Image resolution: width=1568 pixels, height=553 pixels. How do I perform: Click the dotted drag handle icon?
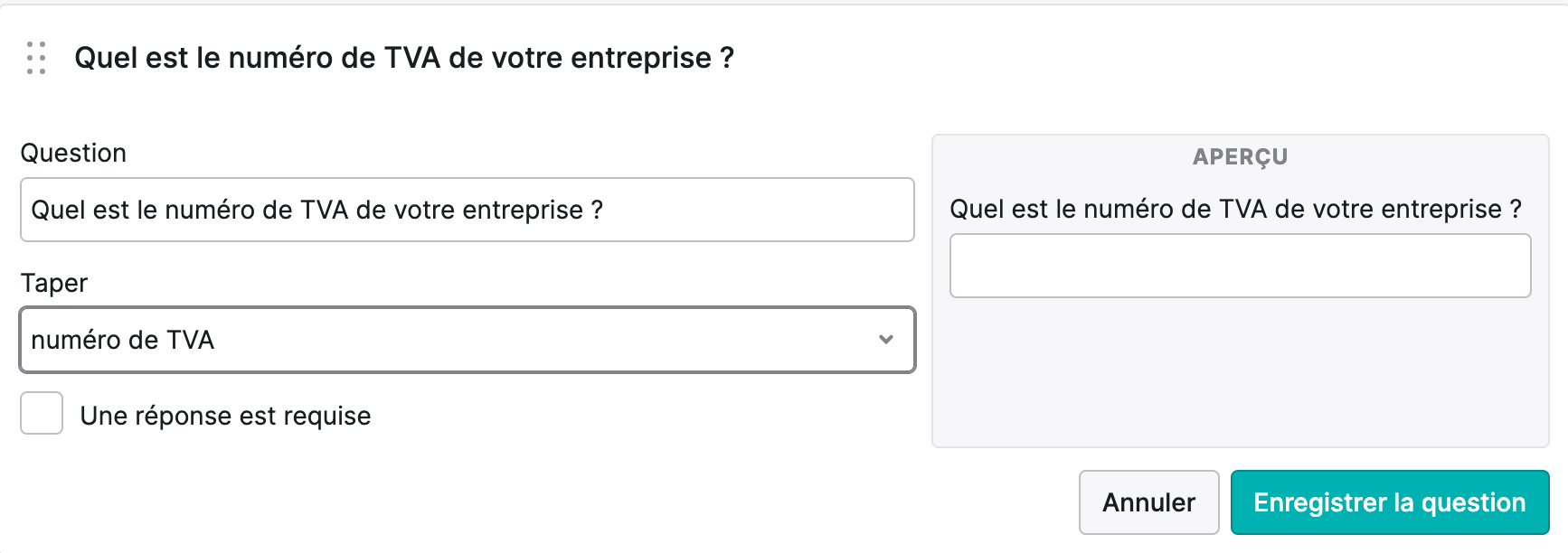[36, 58]
